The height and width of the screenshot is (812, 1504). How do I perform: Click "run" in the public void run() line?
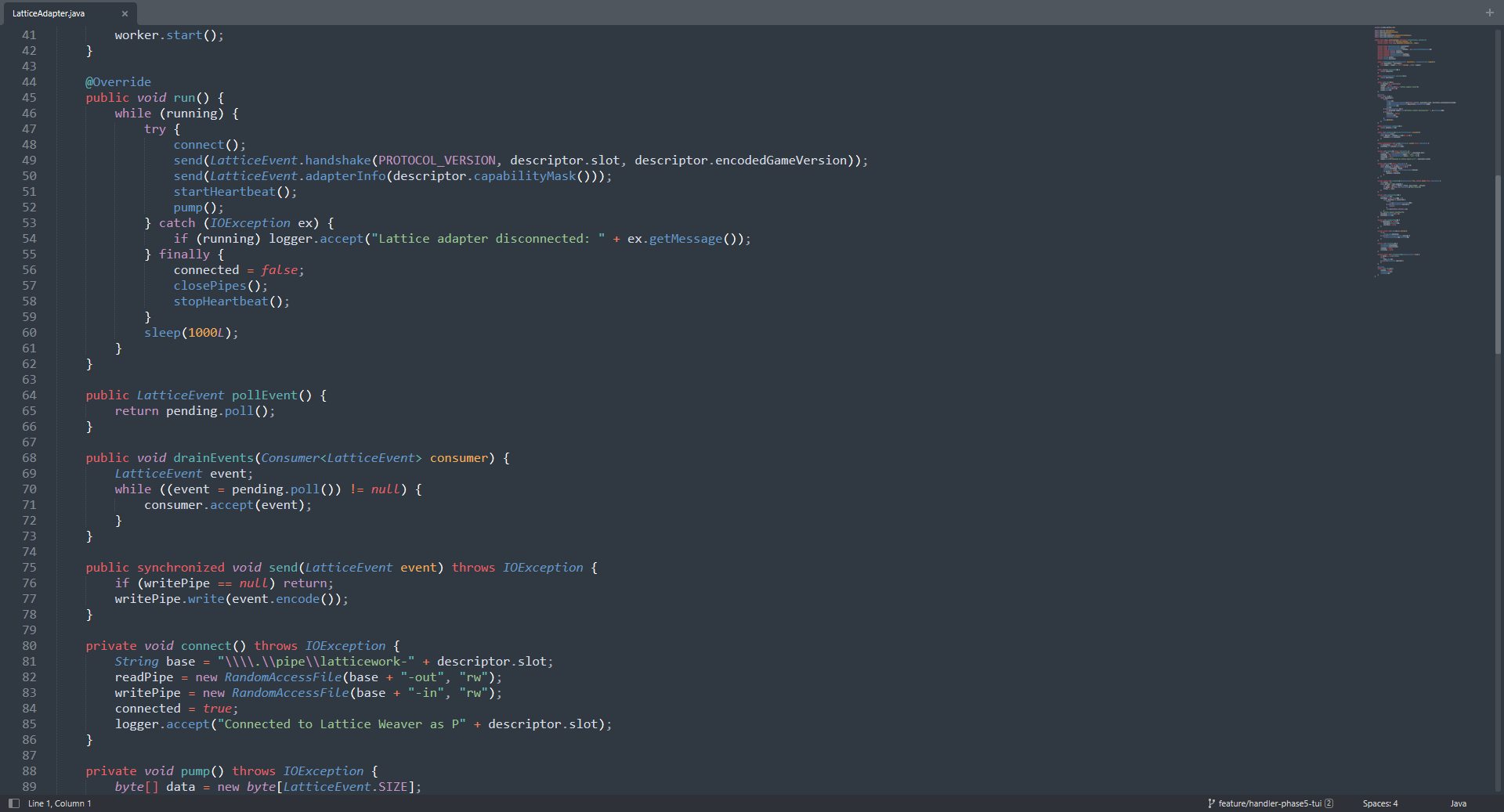[x=184, y=98]
